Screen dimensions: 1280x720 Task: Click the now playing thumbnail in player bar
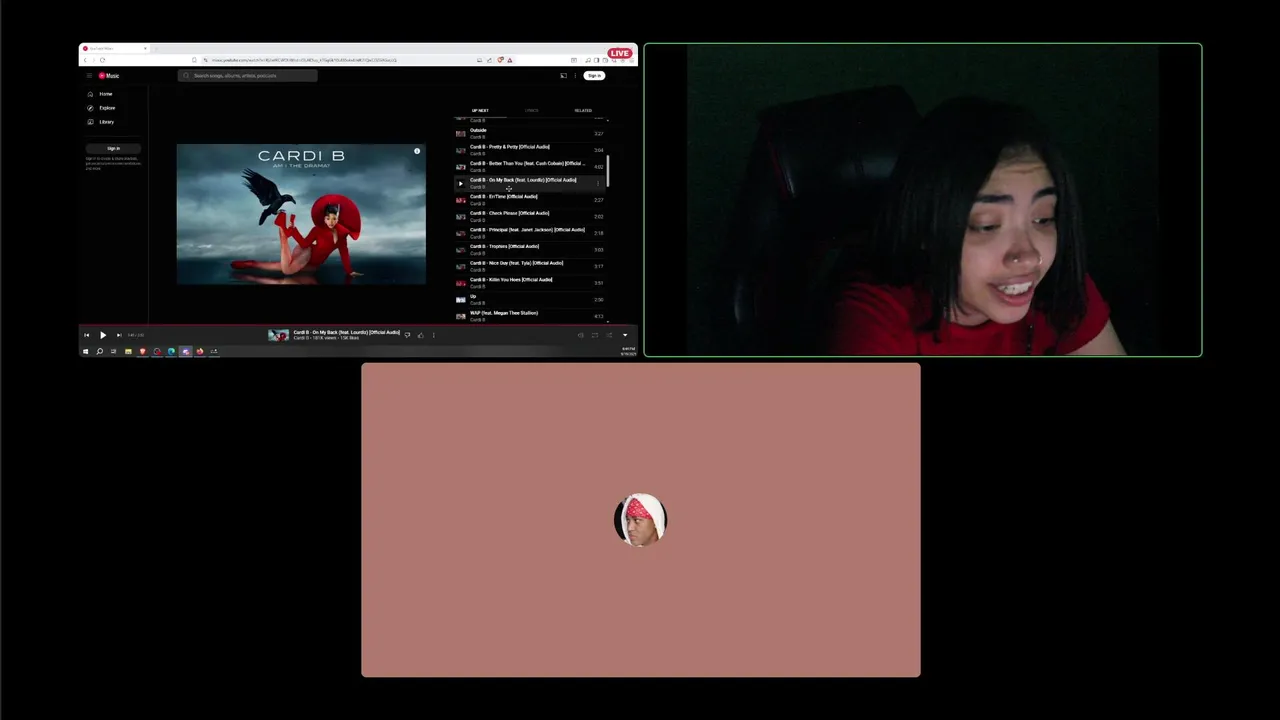[278, 335]
